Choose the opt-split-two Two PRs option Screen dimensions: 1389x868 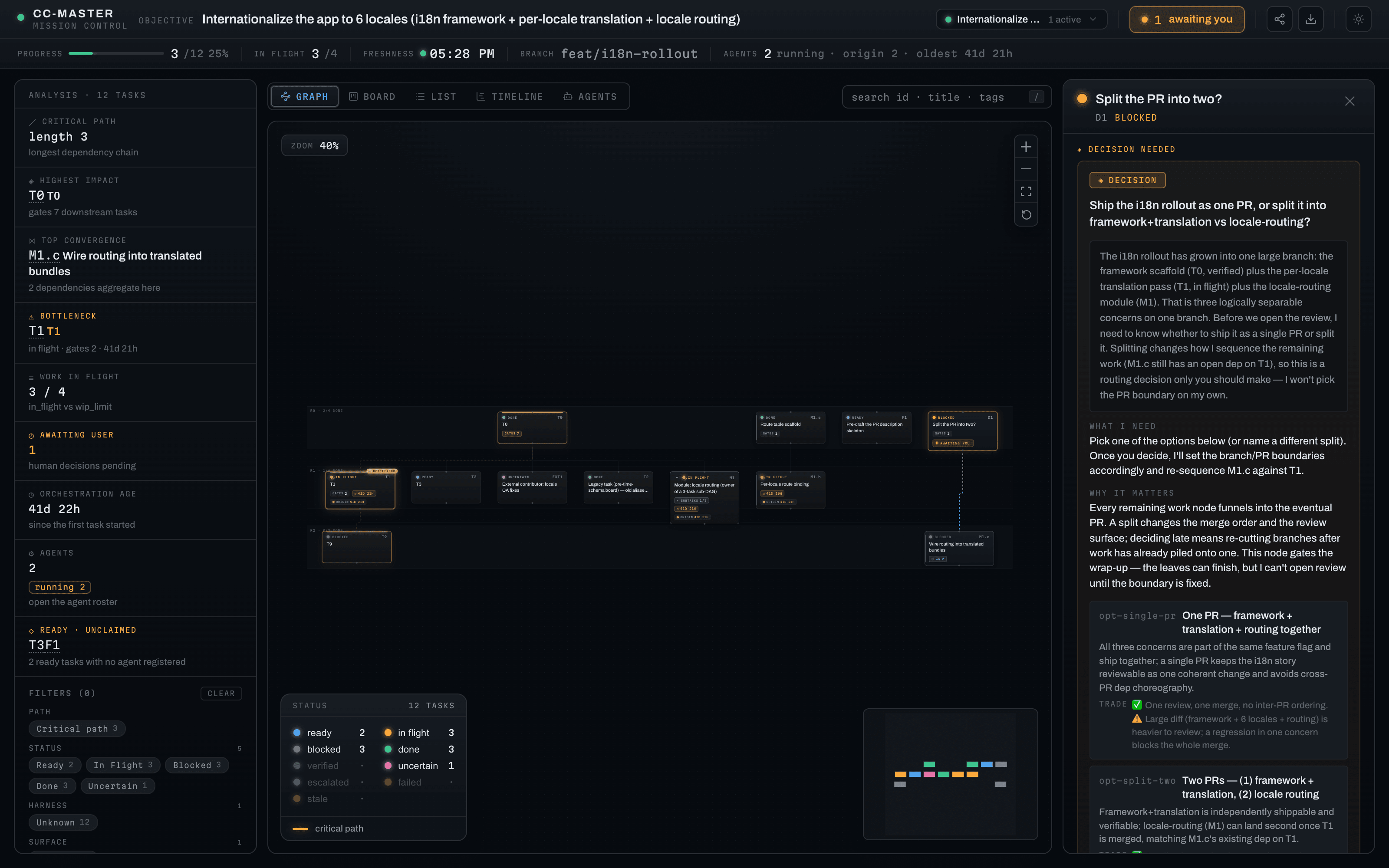(1218, 809)
